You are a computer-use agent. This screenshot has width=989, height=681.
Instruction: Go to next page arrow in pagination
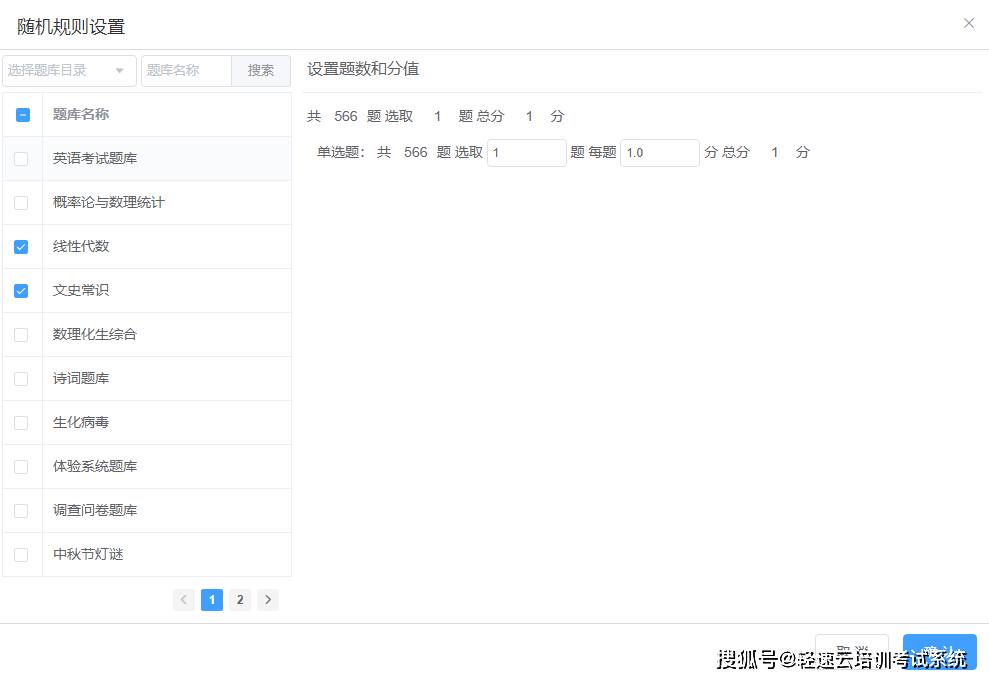tap(268, 600)
